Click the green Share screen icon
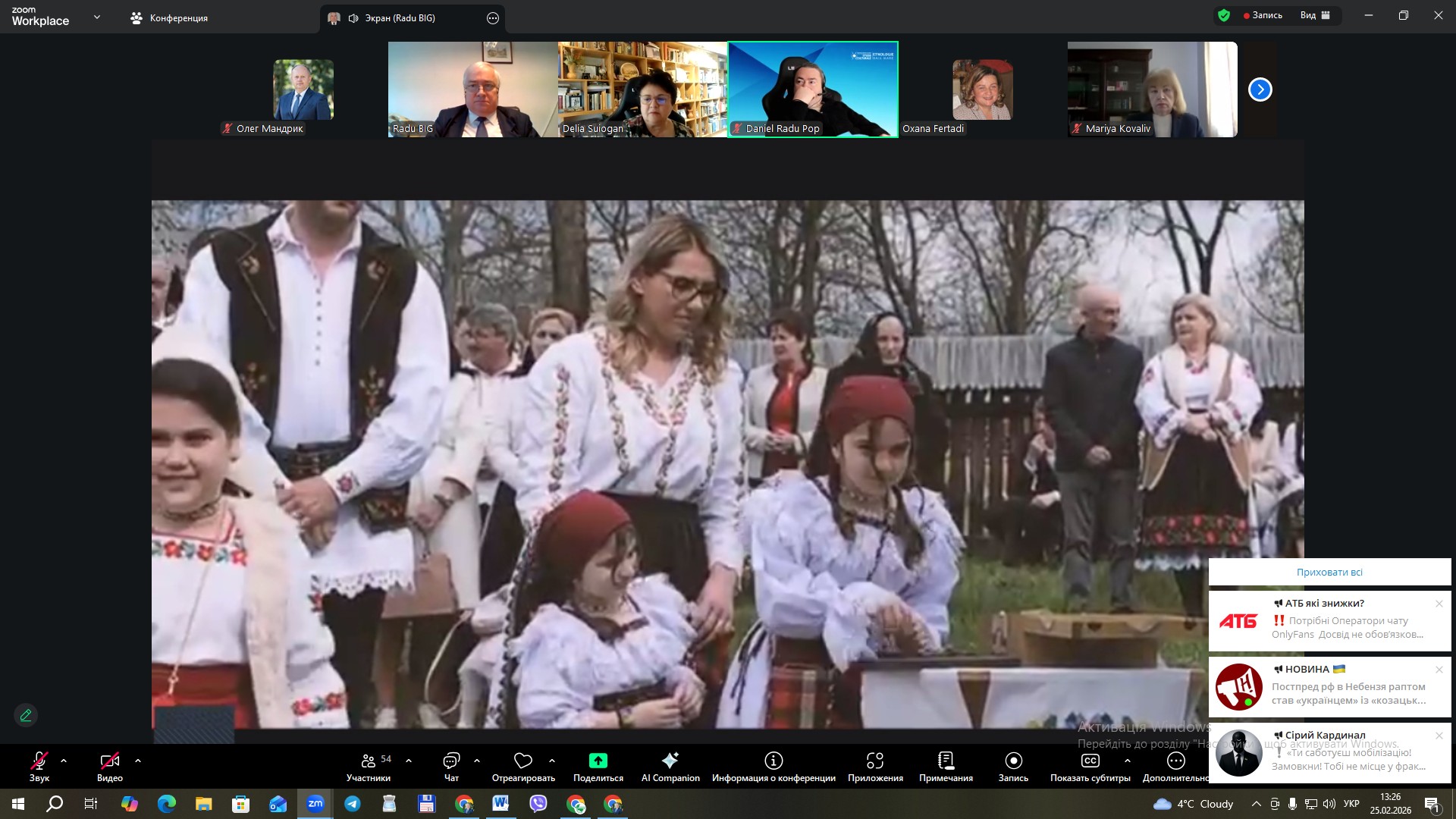 tap(598, 761)
